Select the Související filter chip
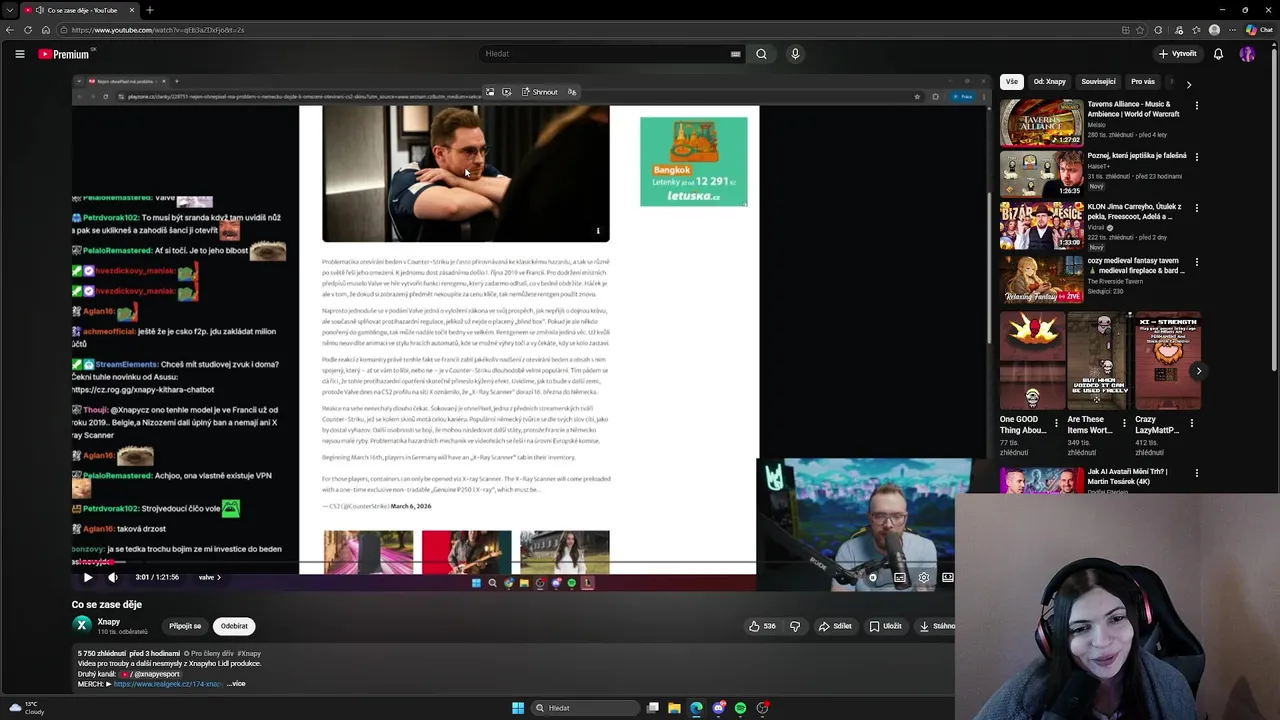This screenshot has width=1280, height=720. tap(1098, 82)
